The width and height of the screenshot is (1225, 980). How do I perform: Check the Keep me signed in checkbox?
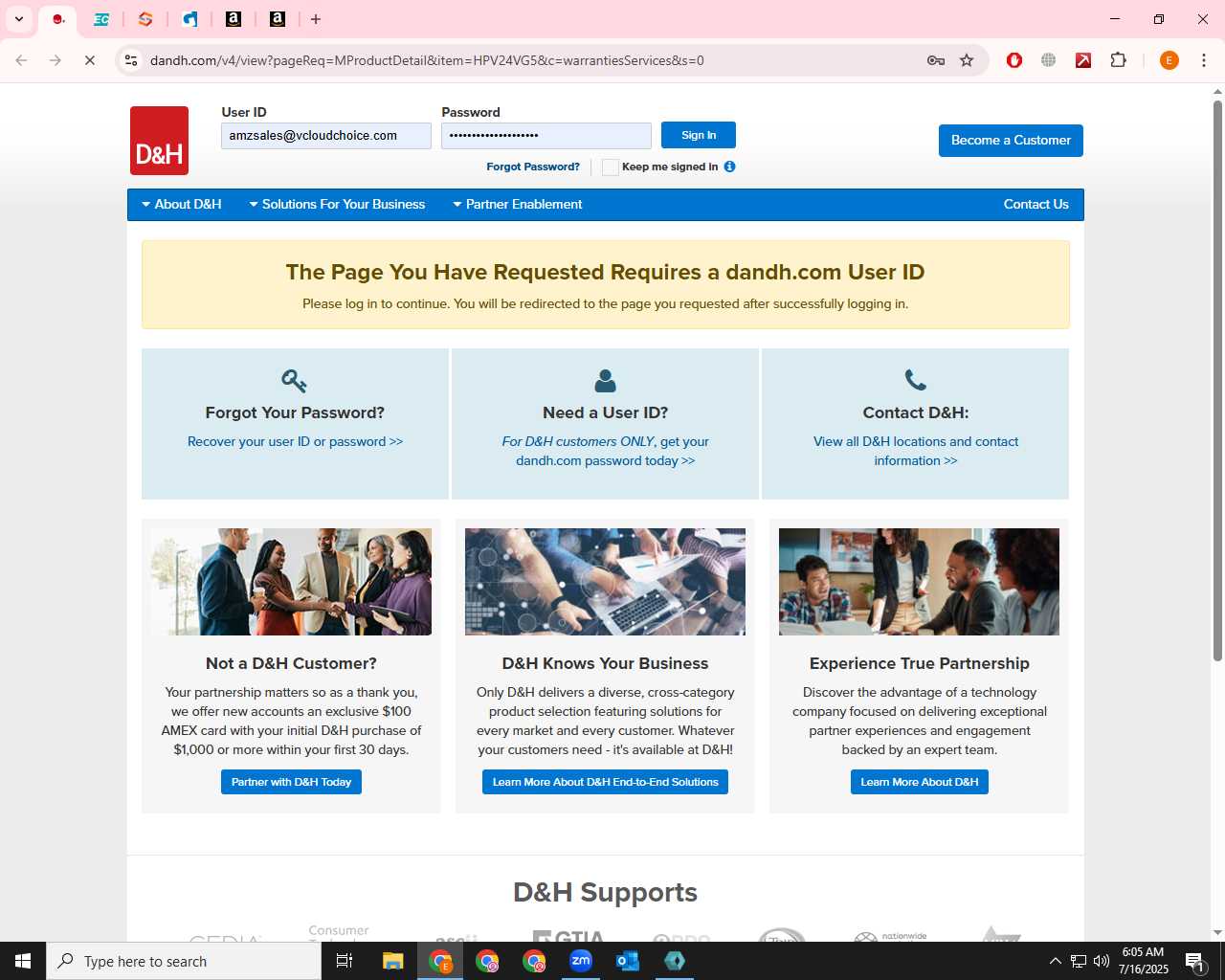coord(611,167)
